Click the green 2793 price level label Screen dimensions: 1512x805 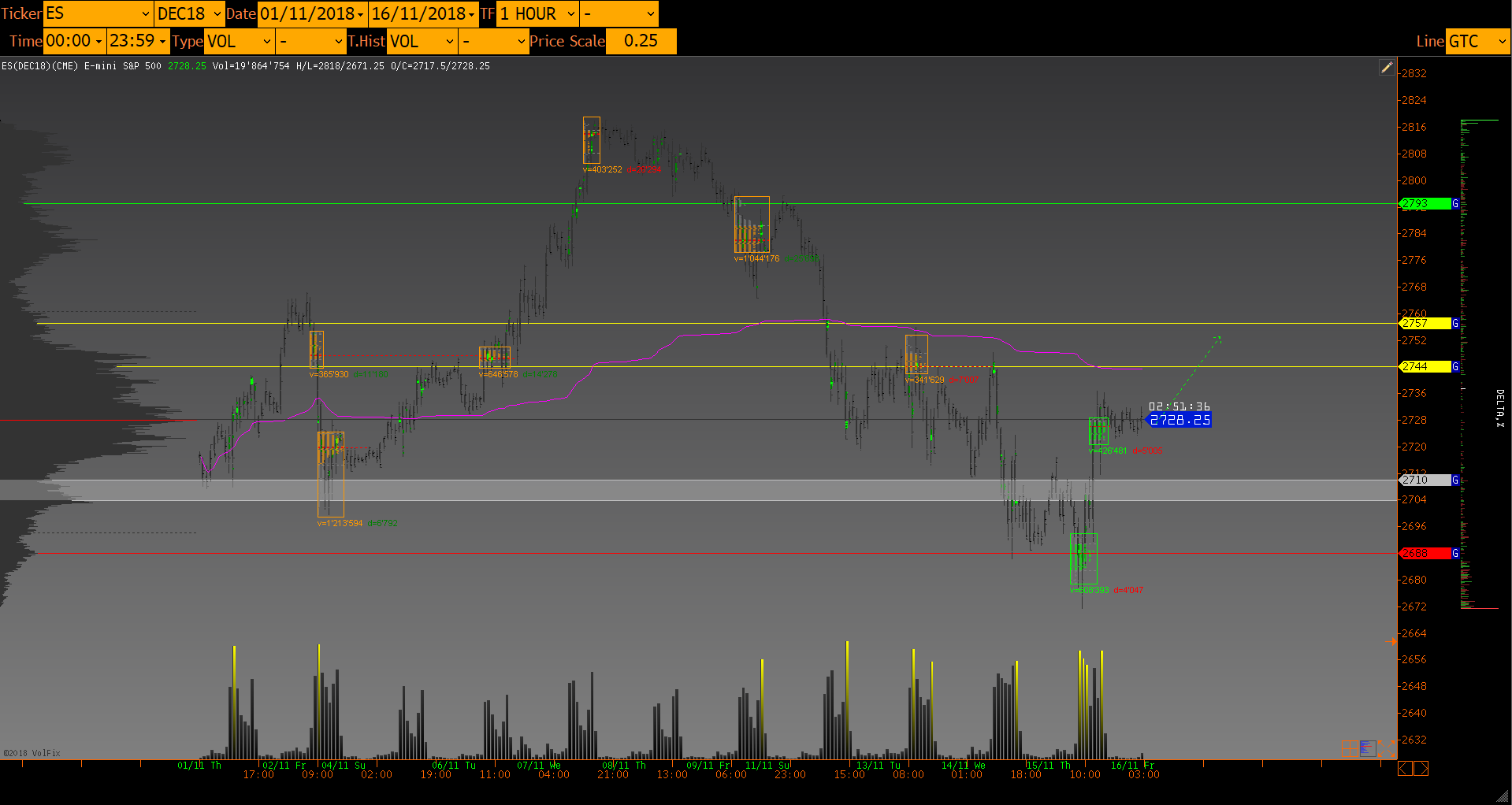click(1425, 204)
